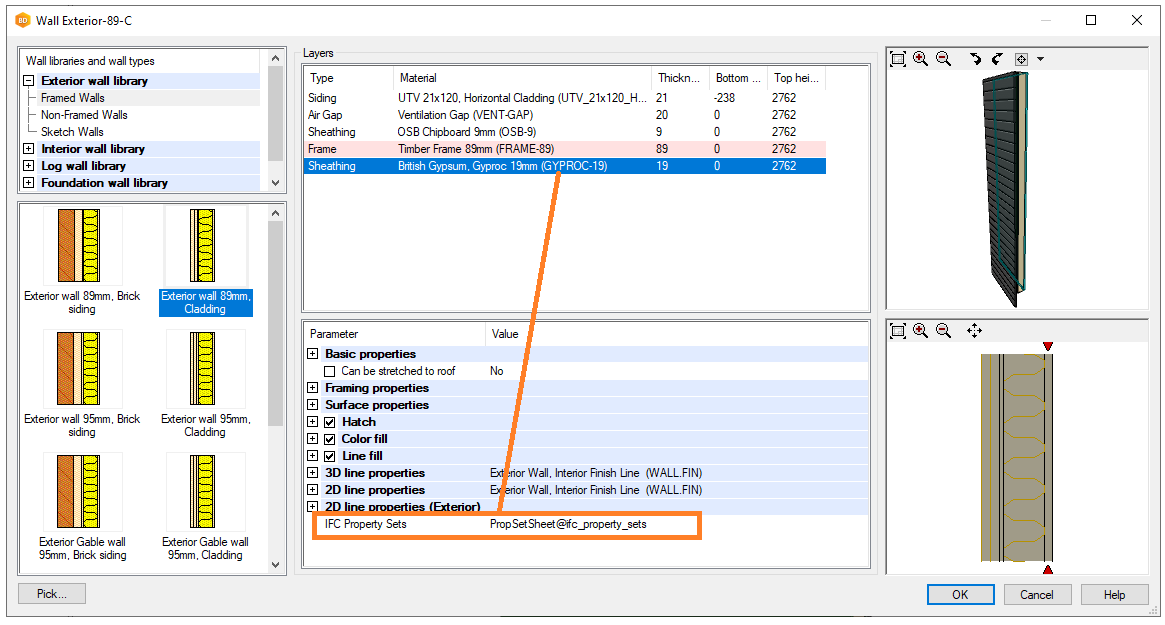Click zoom in icon in 3D preview

[x=920, y=59]
